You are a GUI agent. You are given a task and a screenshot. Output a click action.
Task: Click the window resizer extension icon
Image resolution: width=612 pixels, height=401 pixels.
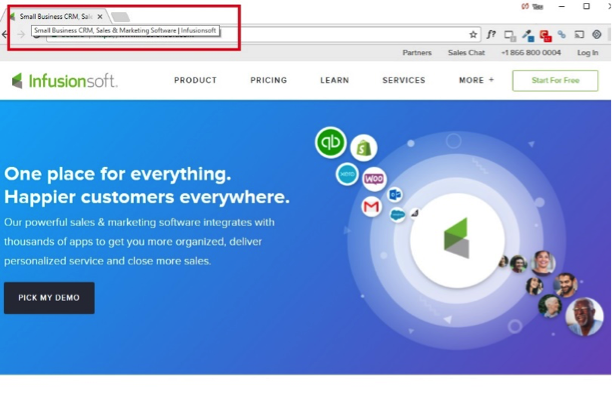point(510,36)
